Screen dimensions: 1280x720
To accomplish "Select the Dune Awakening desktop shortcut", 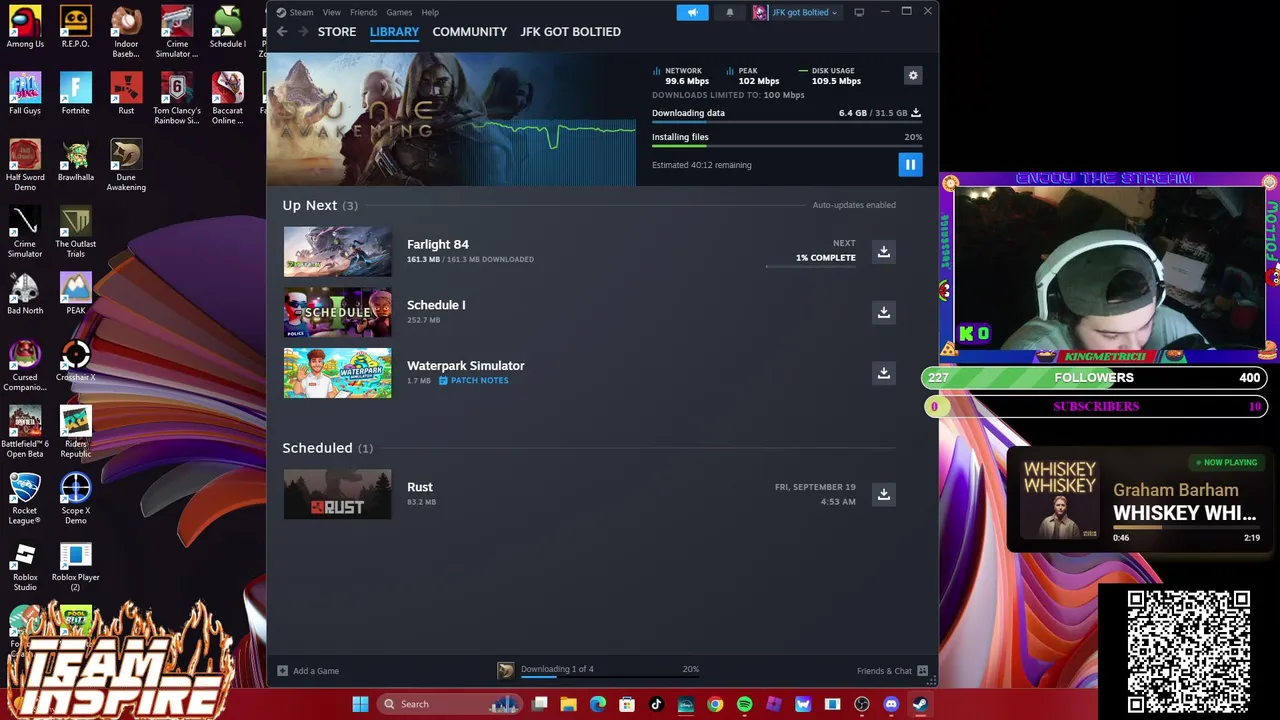I will [x=126, y=165].
